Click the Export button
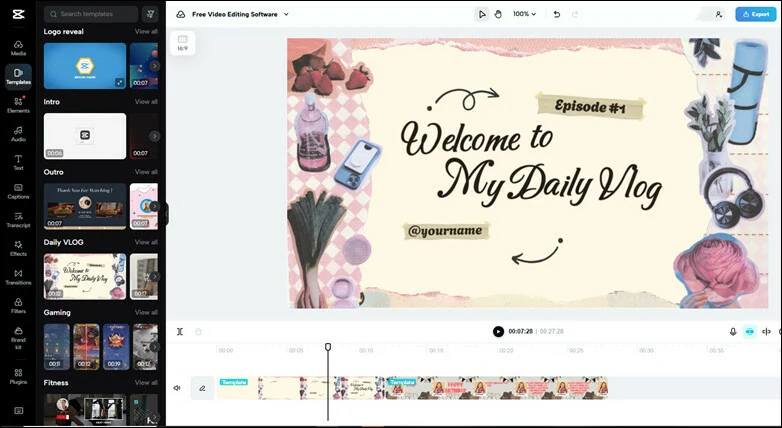 coord(756,14)
